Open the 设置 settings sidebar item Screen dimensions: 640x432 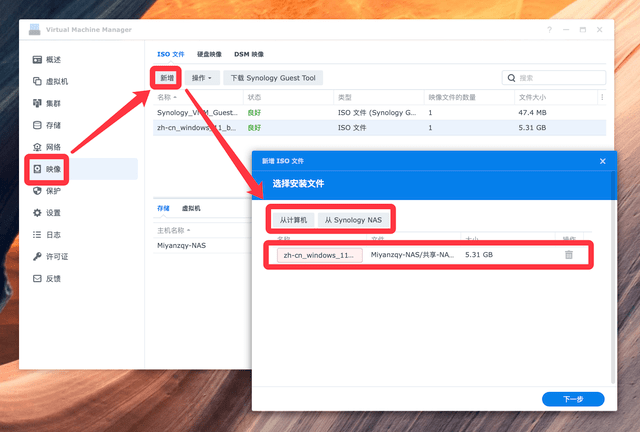click(47, 213)
